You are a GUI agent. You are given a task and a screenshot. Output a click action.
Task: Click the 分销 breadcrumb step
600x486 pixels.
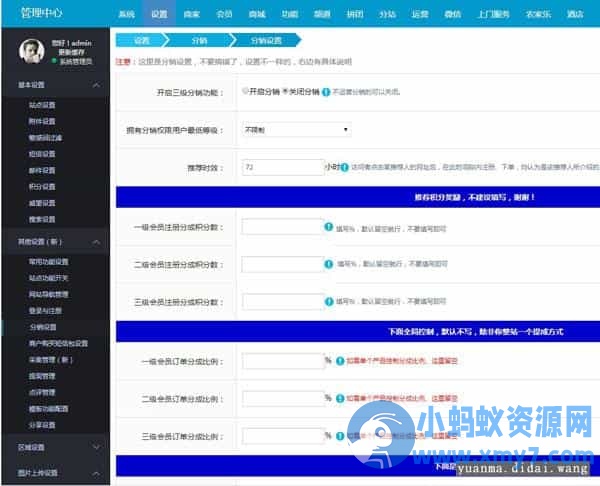tap(199, 40)
